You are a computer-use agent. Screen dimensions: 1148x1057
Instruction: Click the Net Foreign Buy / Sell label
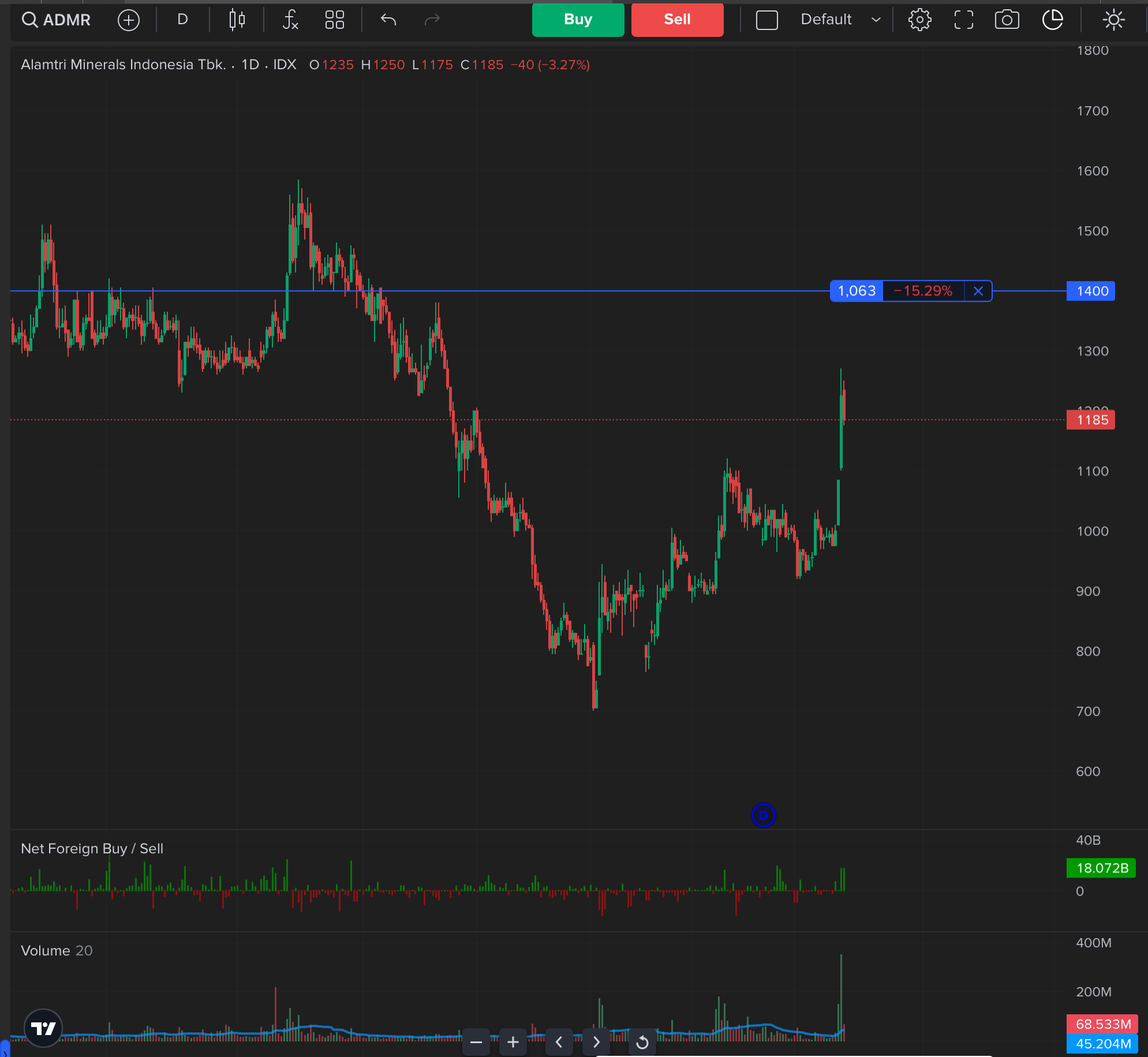tap(92, 849)
